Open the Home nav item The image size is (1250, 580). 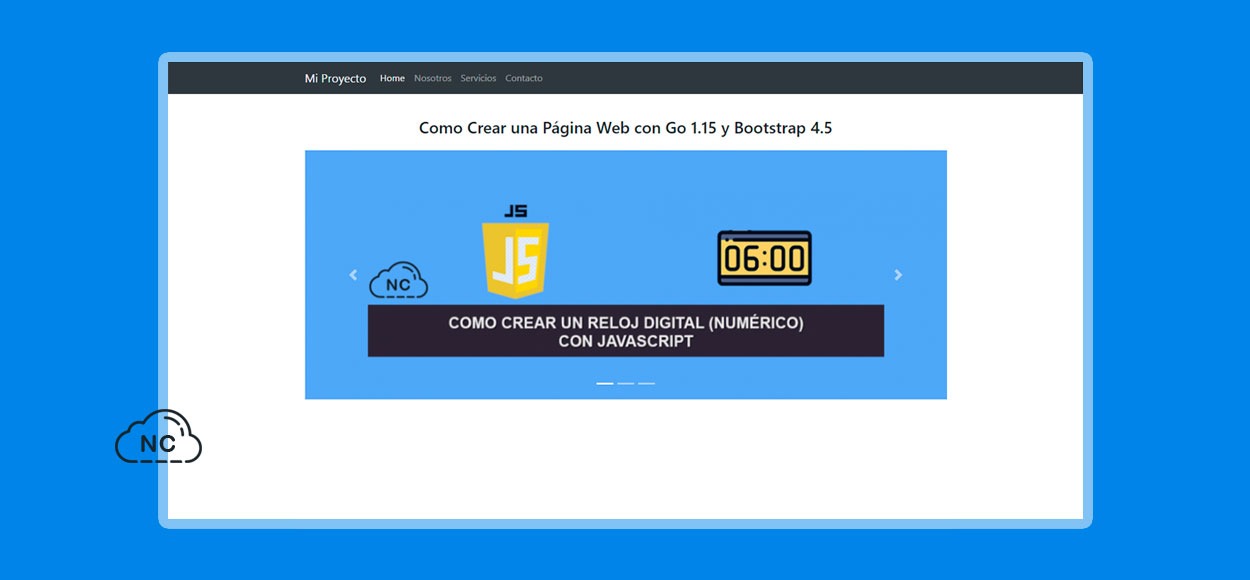click(x=392, y=78)
